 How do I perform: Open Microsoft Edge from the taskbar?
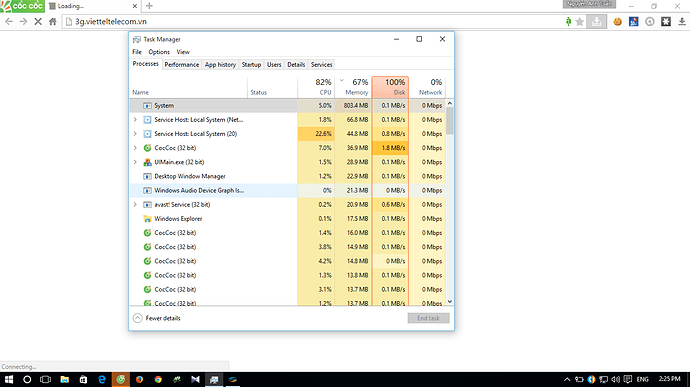pos(102,379)
